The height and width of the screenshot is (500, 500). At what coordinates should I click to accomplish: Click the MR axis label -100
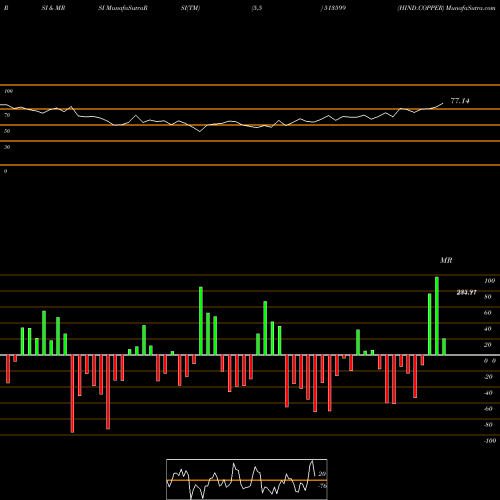point(489,441)
